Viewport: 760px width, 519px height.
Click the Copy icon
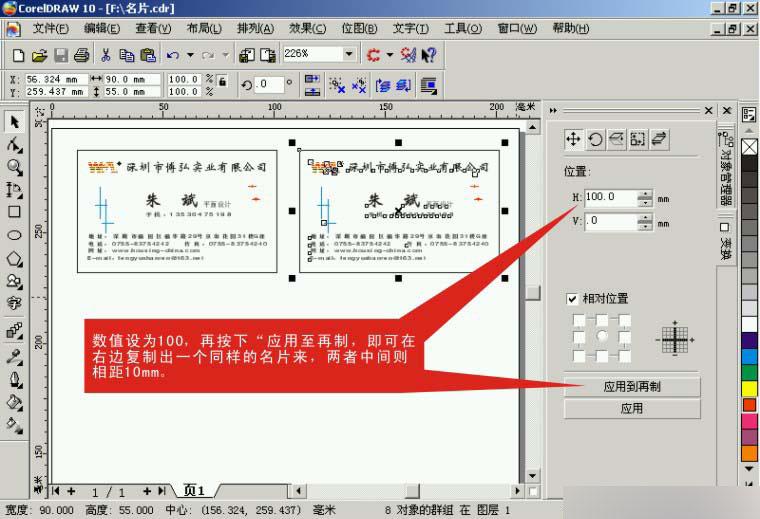127,55
